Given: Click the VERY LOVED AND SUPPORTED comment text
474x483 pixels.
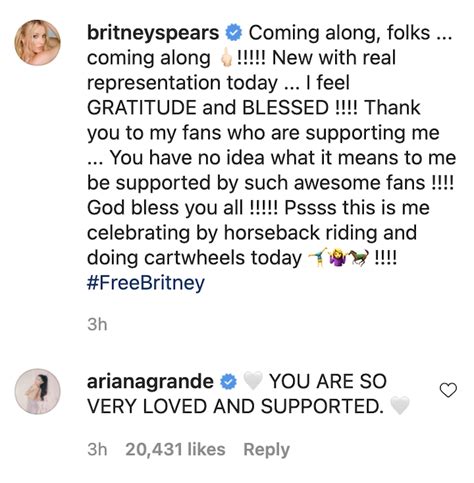Looking at the screenshot, I should click(236, 407).
